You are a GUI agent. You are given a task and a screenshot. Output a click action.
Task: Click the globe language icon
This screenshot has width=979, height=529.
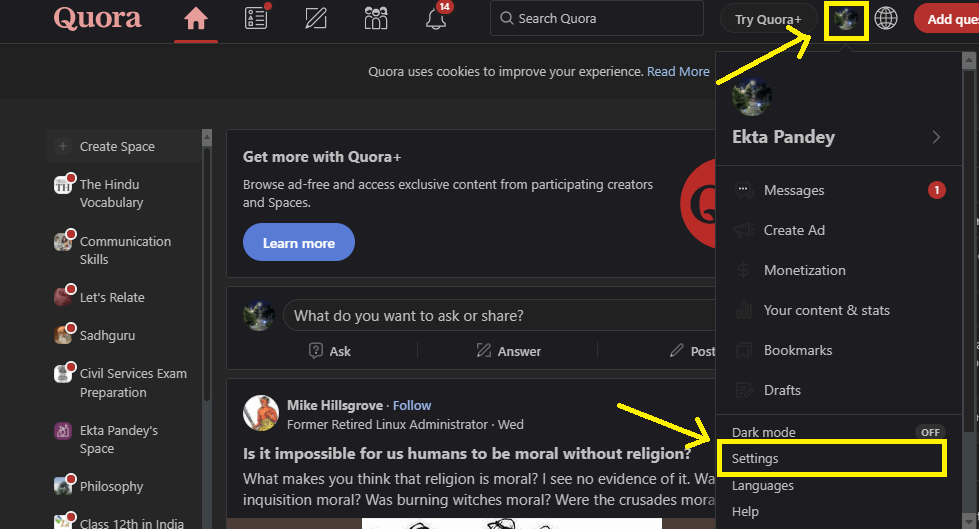tap(886, 19)
